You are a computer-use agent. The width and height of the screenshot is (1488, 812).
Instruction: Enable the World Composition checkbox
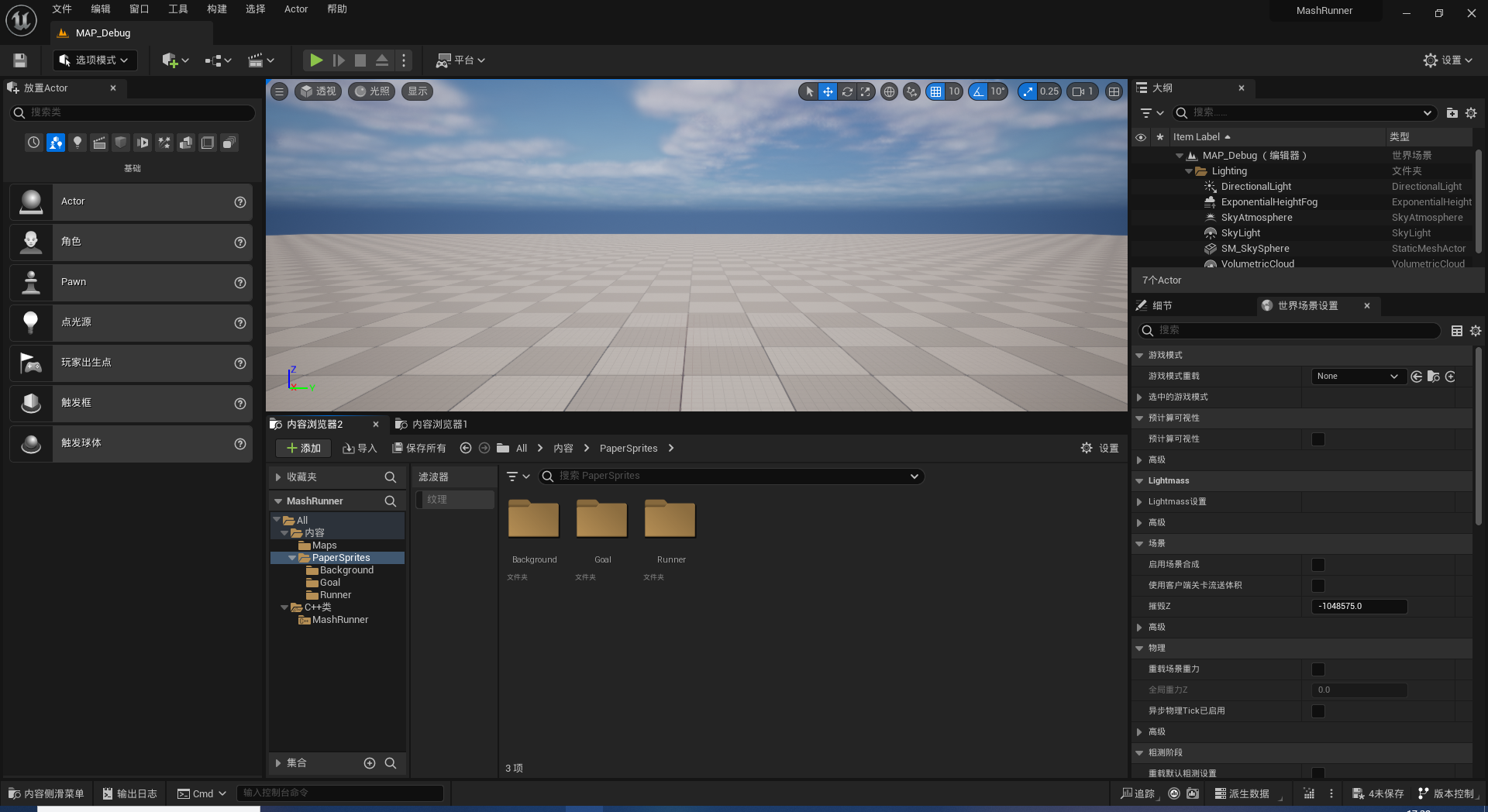click(x=1317, y=565)
